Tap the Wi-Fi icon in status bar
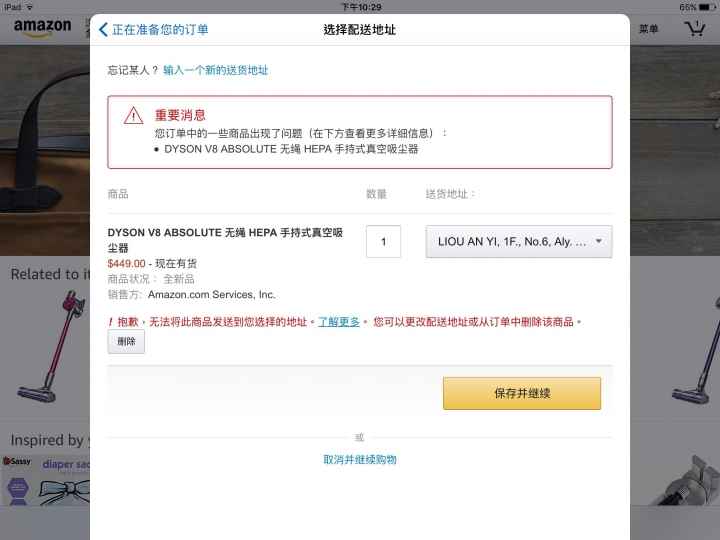 pyautogui.click(x=30, y=7)
